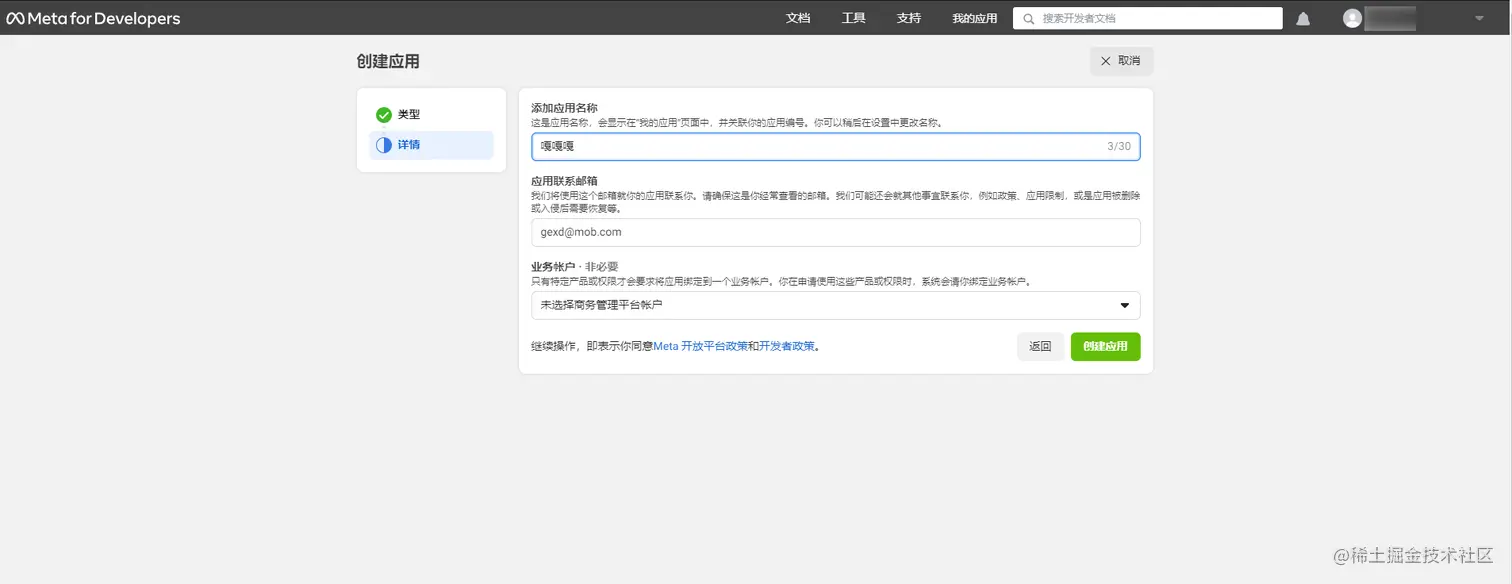Click the green check icon beside 类型
The image size is (1512, 584).
[x=385, y=114]
